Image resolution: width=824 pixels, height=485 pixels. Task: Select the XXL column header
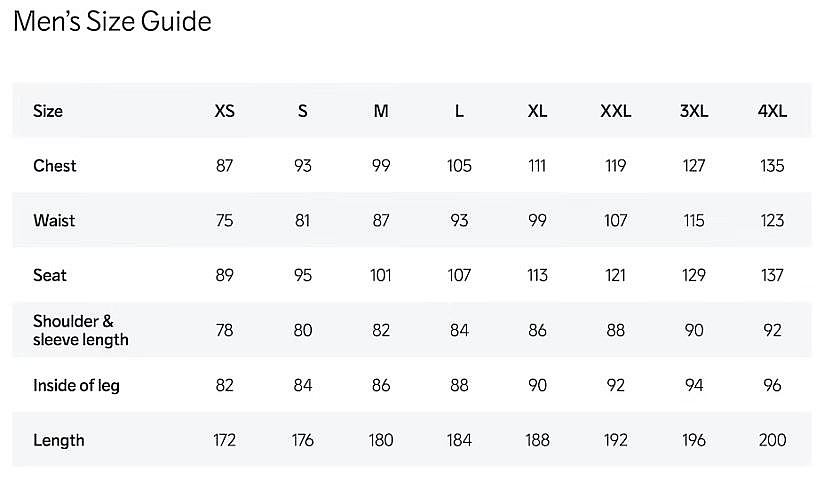pyautogui.click(x=615, y=111)
